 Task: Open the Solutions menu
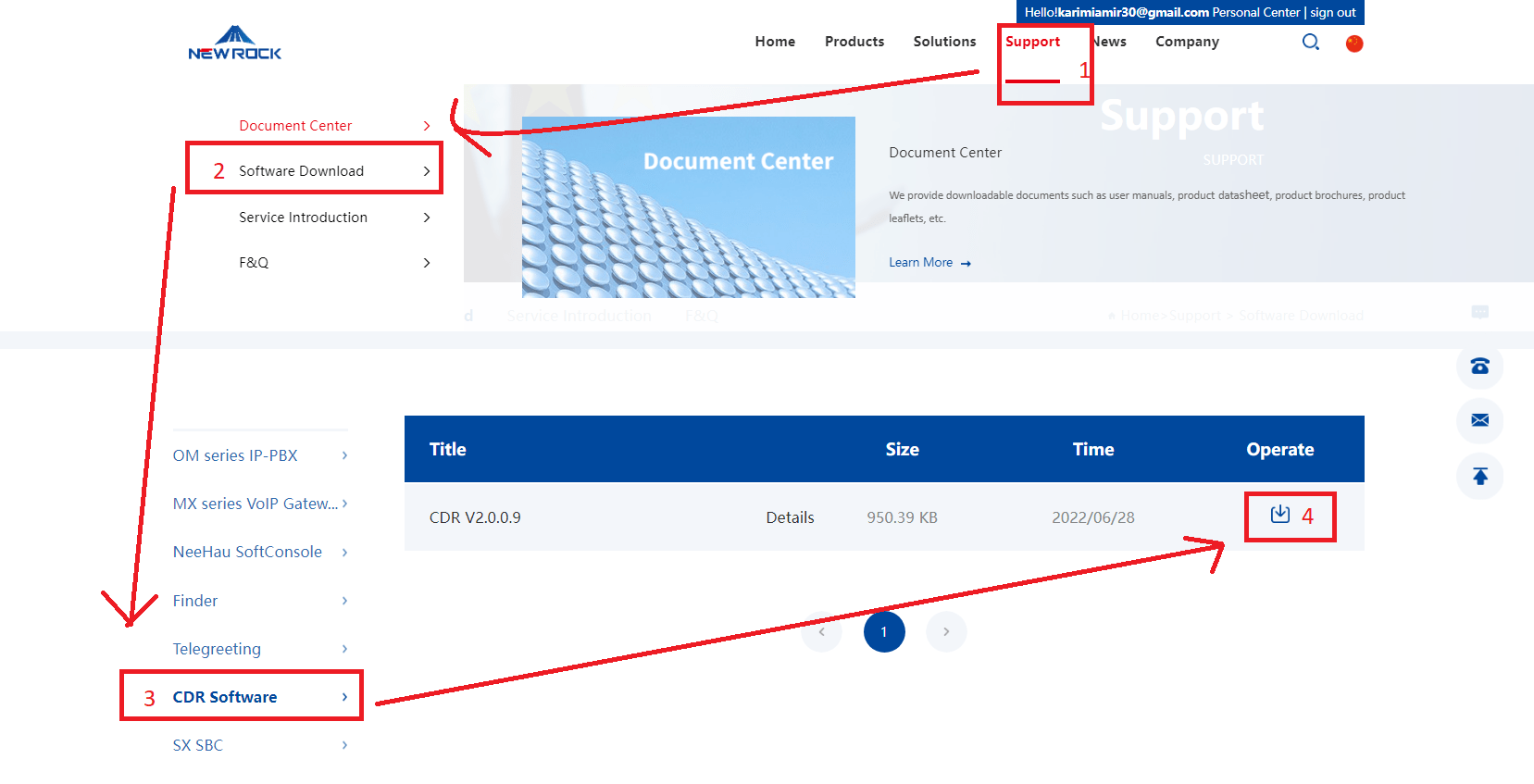(x=944, y=42)
